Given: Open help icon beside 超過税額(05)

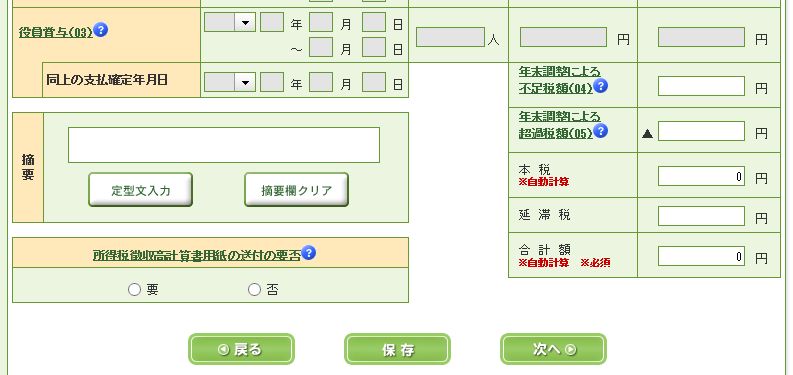Looking at the screenshot, I should (600, 131).
